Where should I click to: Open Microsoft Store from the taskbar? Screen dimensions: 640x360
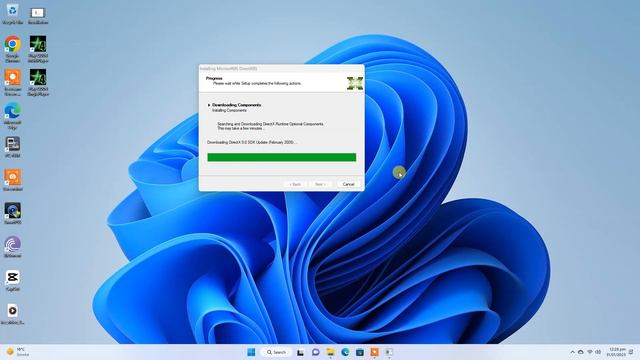[x=360, y=352]
